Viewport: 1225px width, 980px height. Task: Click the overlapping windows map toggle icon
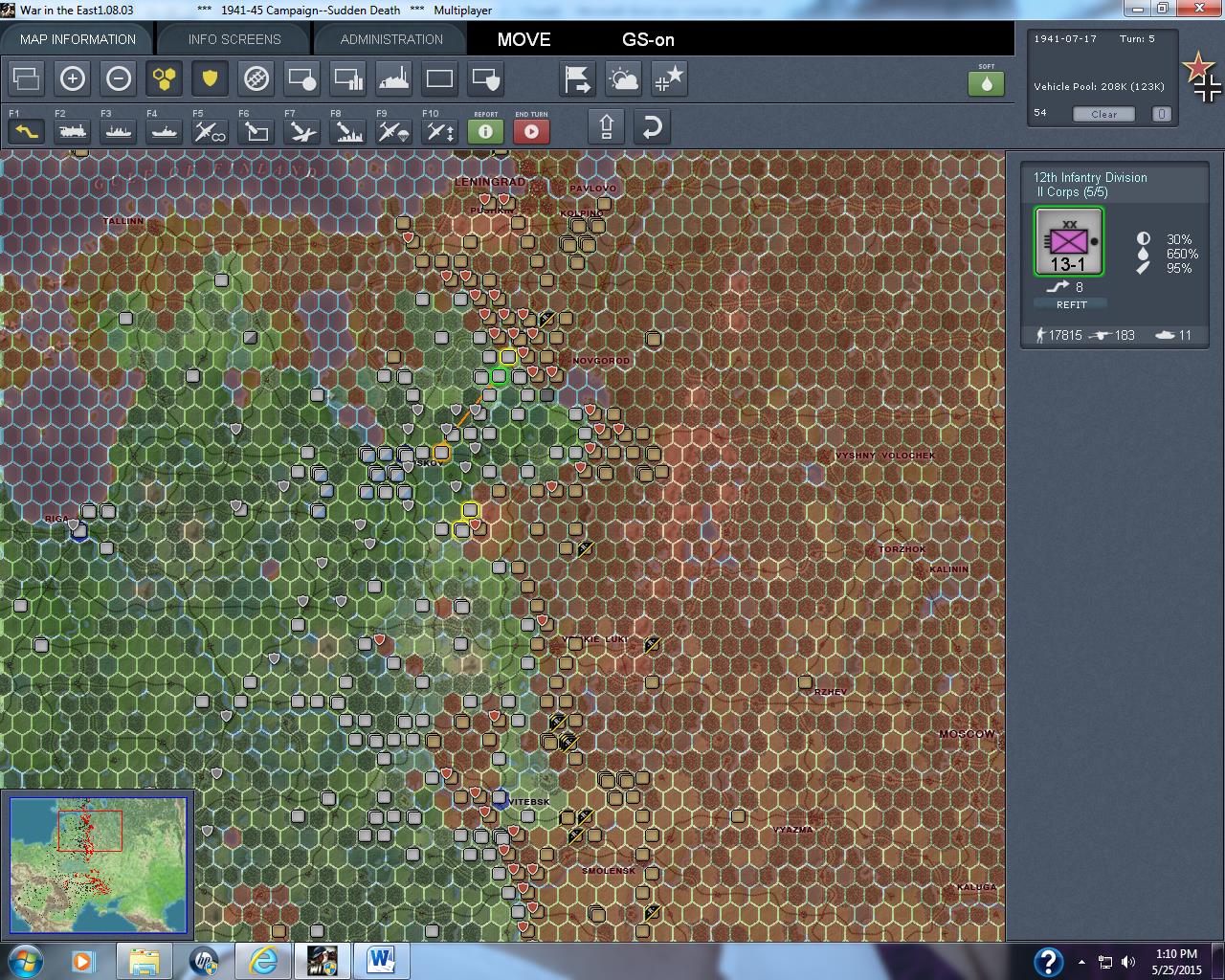tap(27, 78)
